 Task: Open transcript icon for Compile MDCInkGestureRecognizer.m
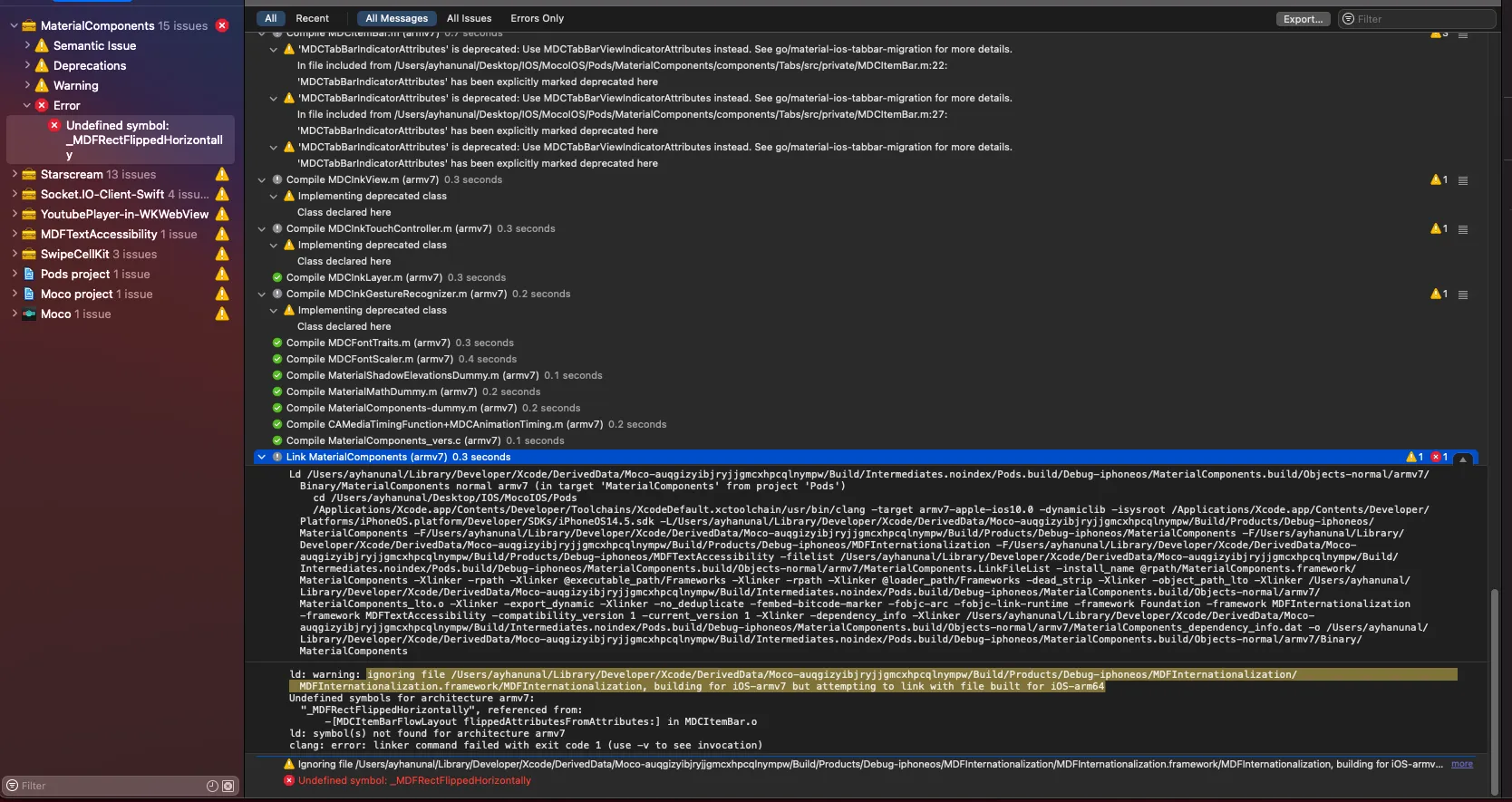point(1462,295)
